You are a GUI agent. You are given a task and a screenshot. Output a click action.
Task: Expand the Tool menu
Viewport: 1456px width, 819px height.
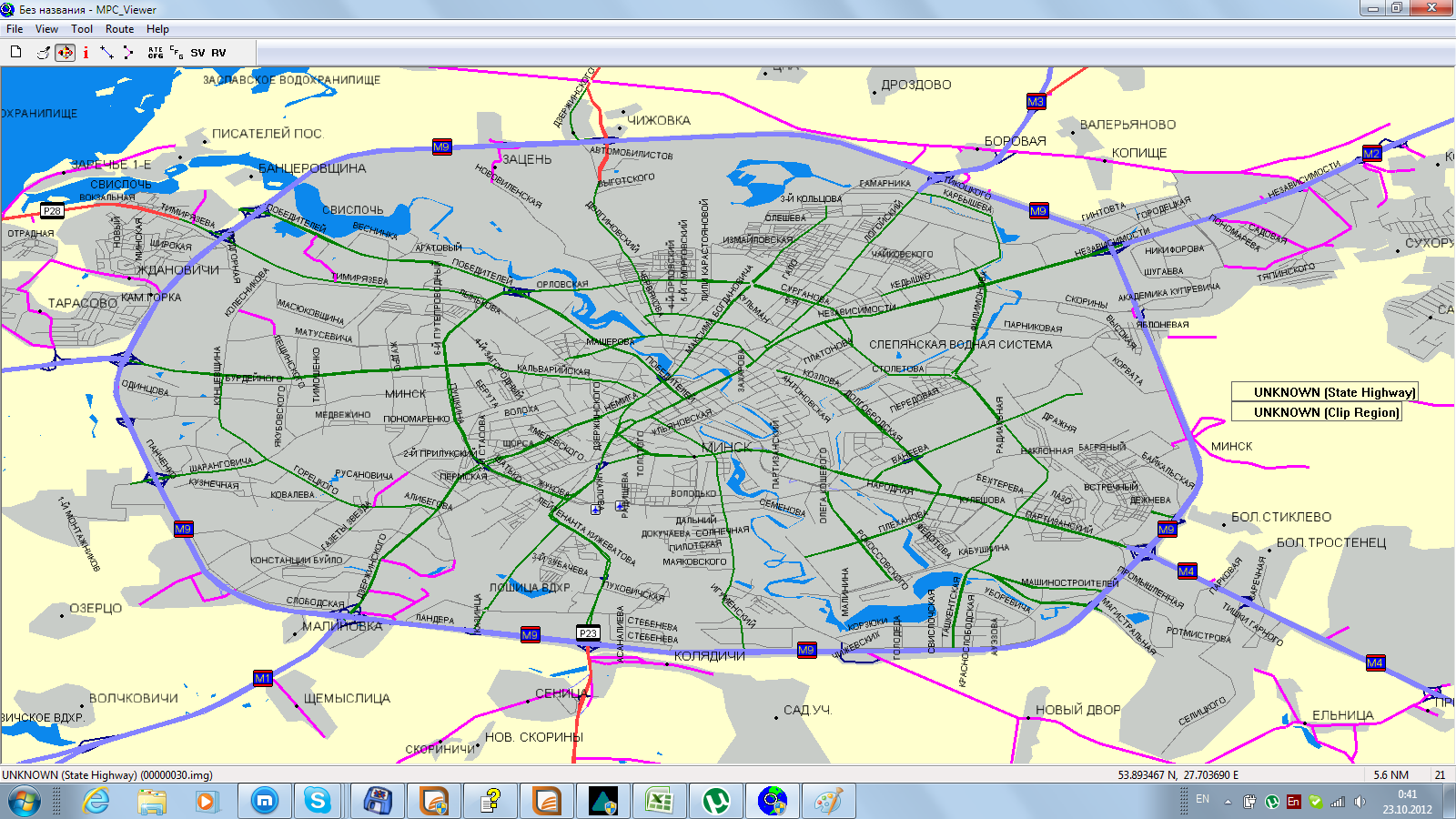tap(82, 29)
